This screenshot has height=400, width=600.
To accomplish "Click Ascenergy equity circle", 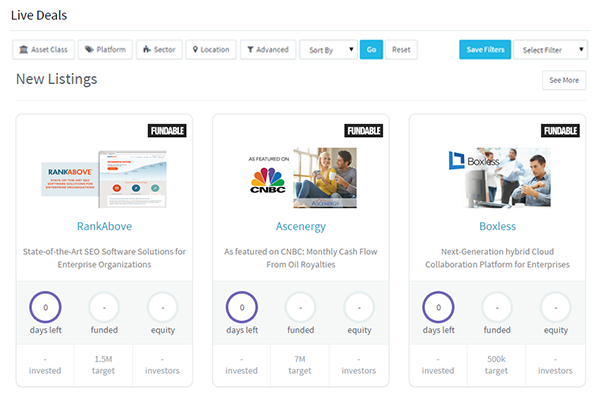I will (x=359, y=307).
